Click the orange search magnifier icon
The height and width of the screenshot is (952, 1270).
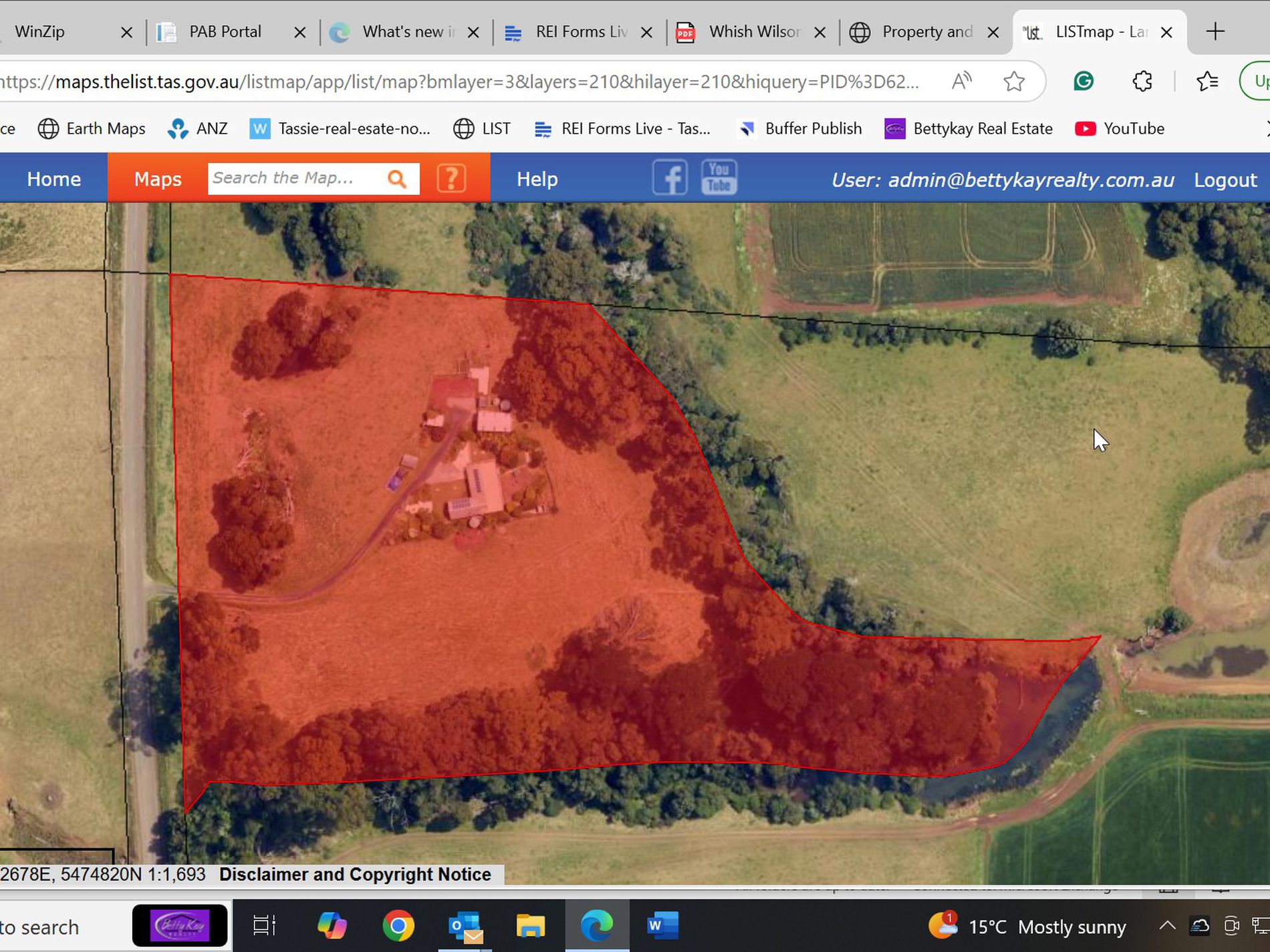click(397, 178)
